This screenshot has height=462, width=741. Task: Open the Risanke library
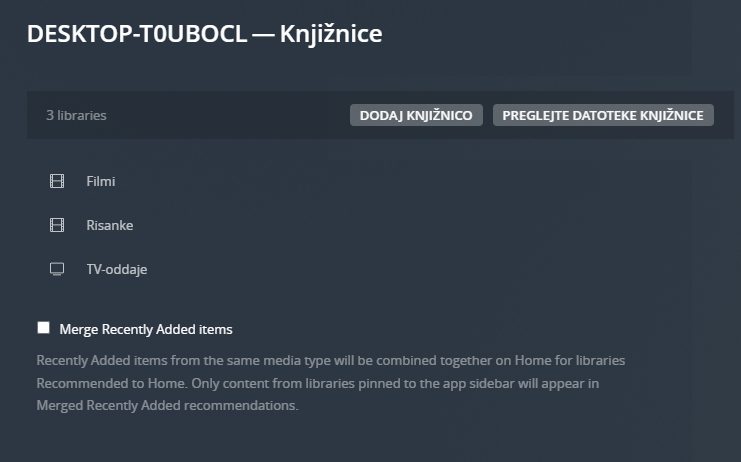point(110,225)
